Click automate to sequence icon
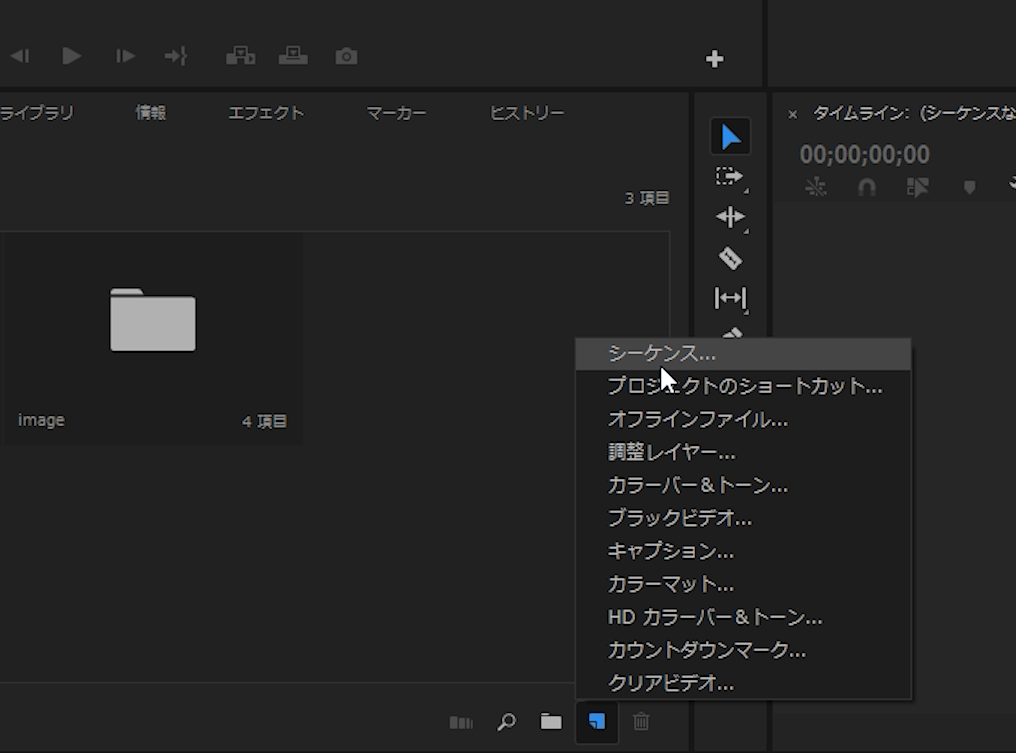The width and height of the screenshot is (1016, 753). [461, 722]
